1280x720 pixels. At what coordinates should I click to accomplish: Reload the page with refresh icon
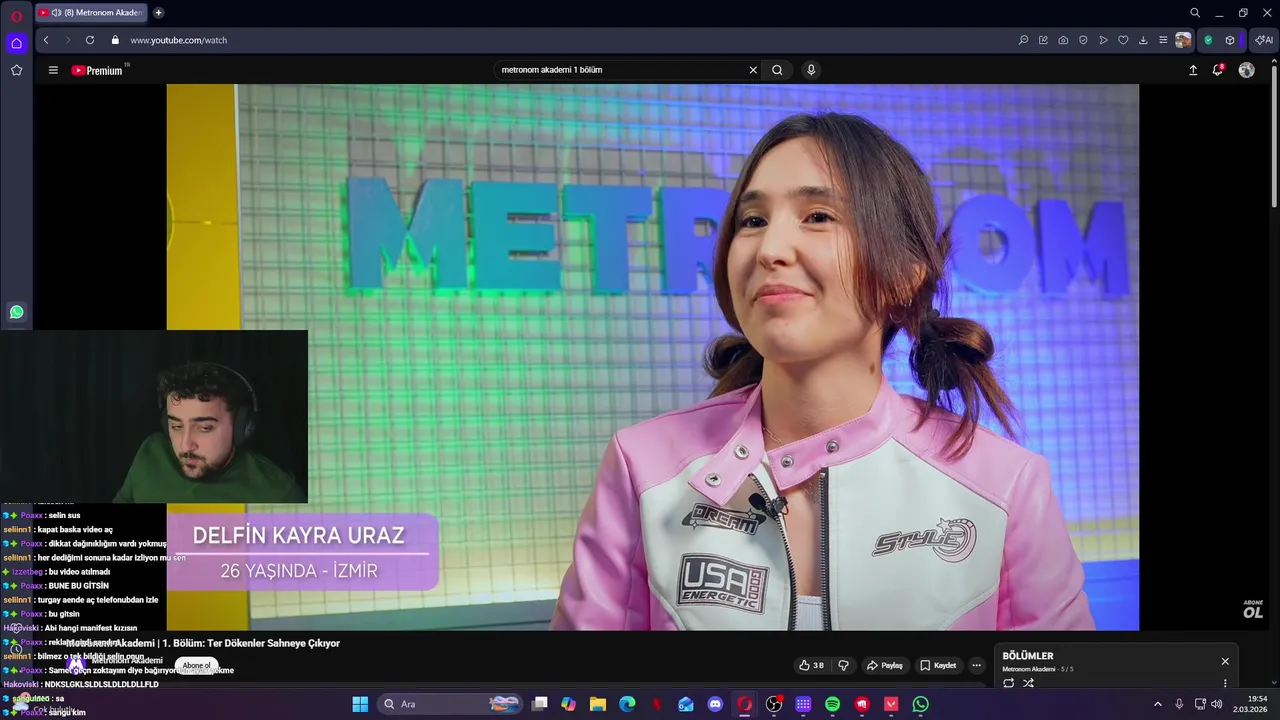[x=90, y=40]
